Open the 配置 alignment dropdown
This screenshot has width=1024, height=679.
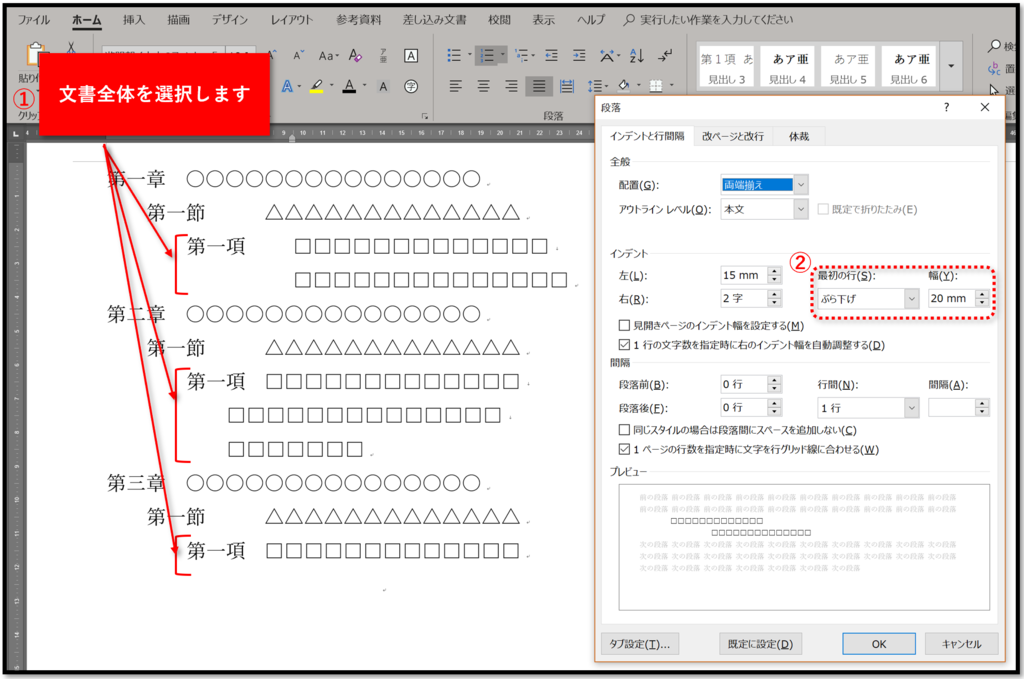[x=801, y=185]
